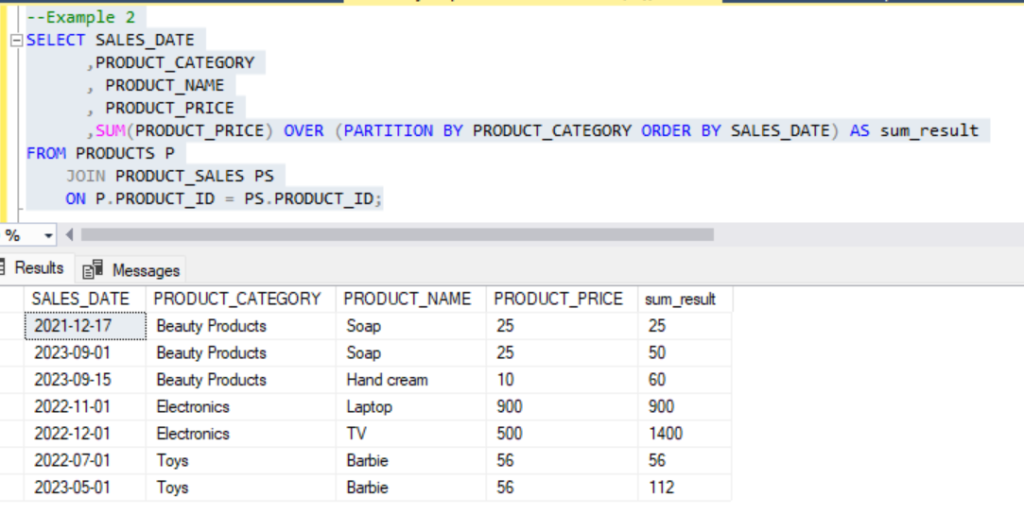Select the SALES_DATE column header
This screenshot has width=1024, height=514.
coord(81,299)
